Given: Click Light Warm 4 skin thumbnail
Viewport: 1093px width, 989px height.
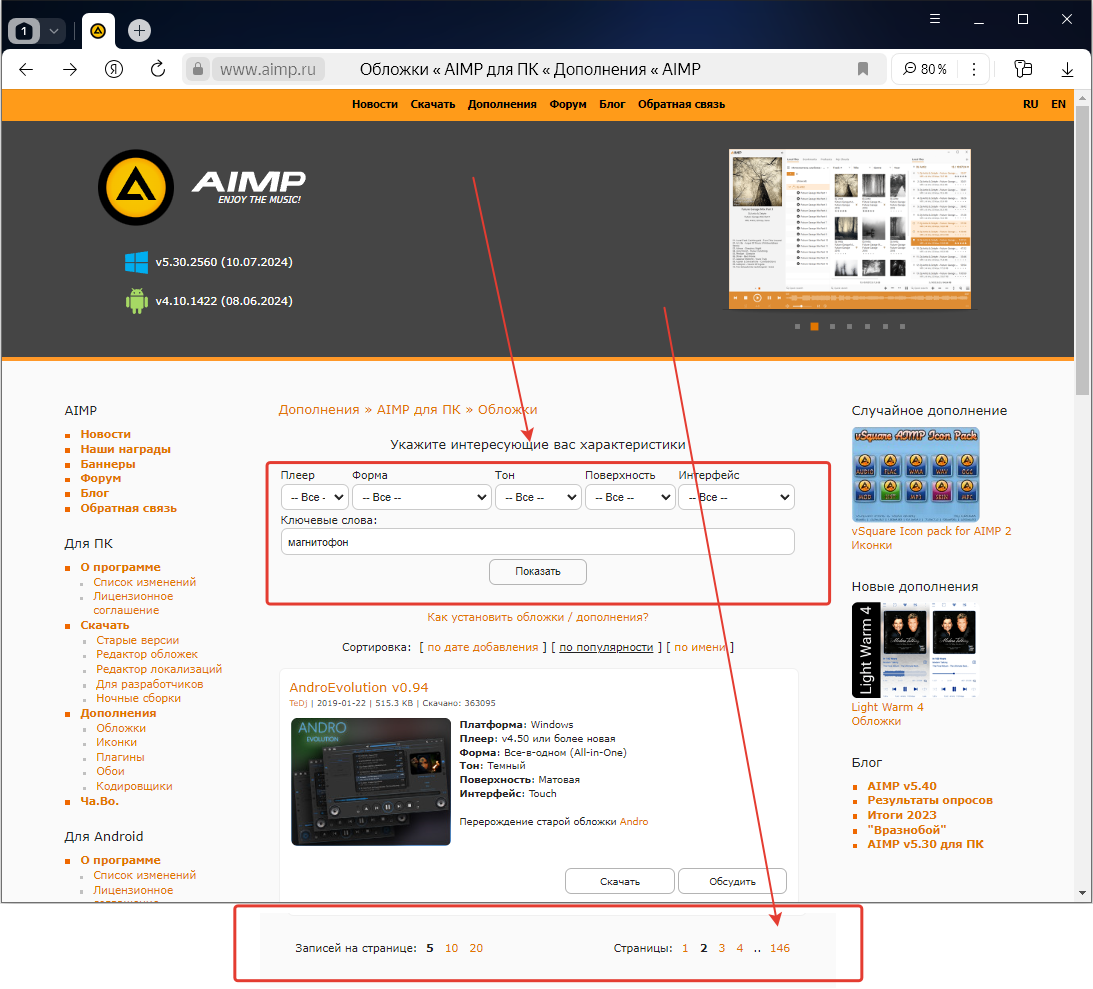Looking at the screenshot, I should [x=915, y=650].
